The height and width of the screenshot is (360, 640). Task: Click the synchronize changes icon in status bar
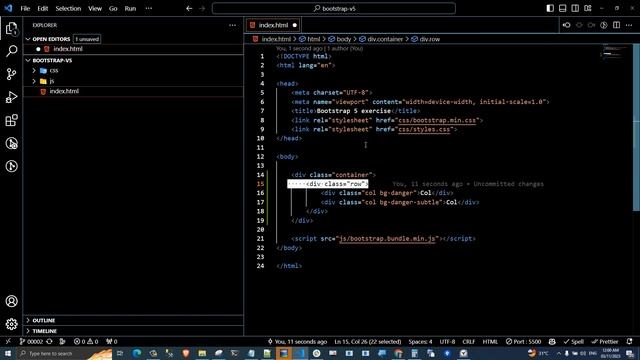pos(49,342)
